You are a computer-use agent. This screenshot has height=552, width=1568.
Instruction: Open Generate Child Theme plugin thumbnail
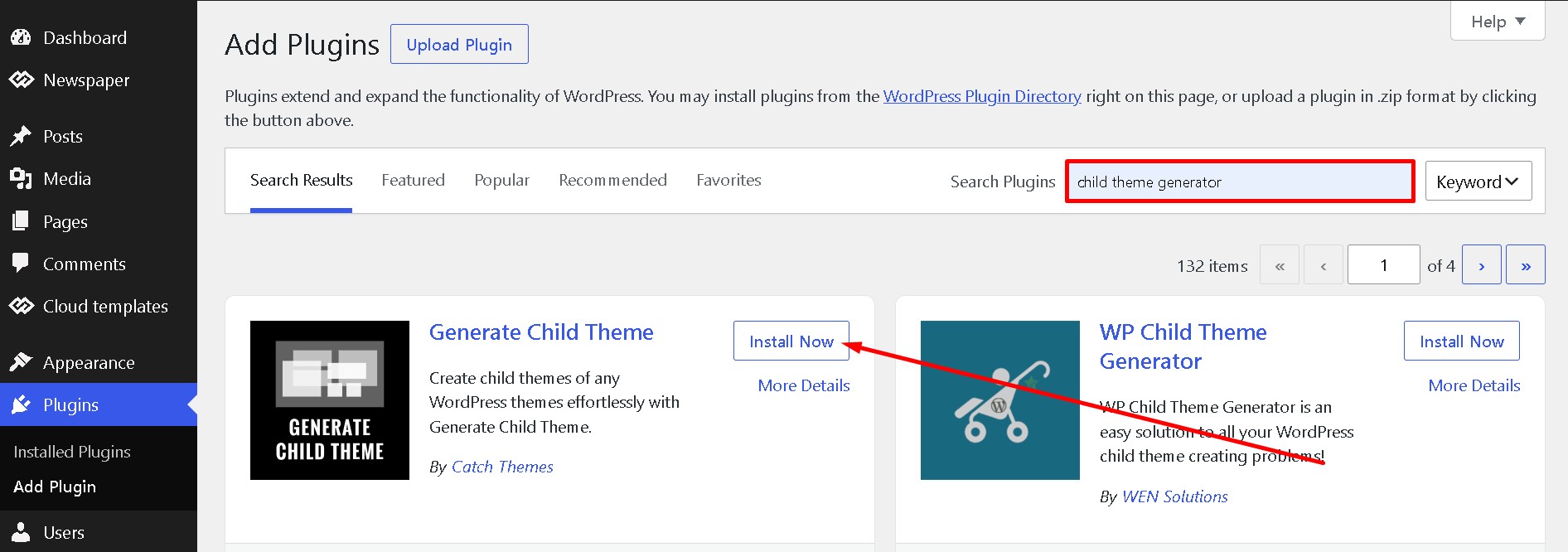pyautogui.click(x=330, y=400)
